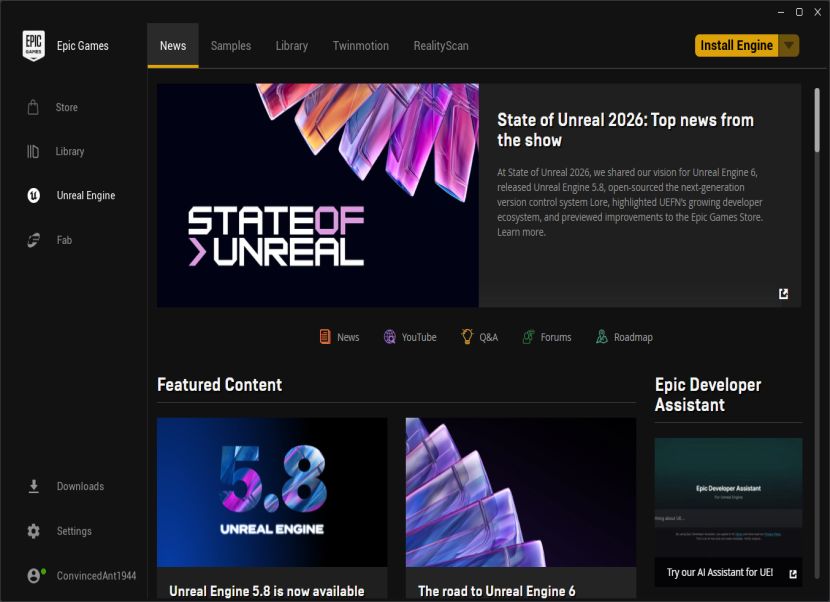The image size is (830, 602).
Task: Open the RealityScan tab
Action: (x=441, y=46)
